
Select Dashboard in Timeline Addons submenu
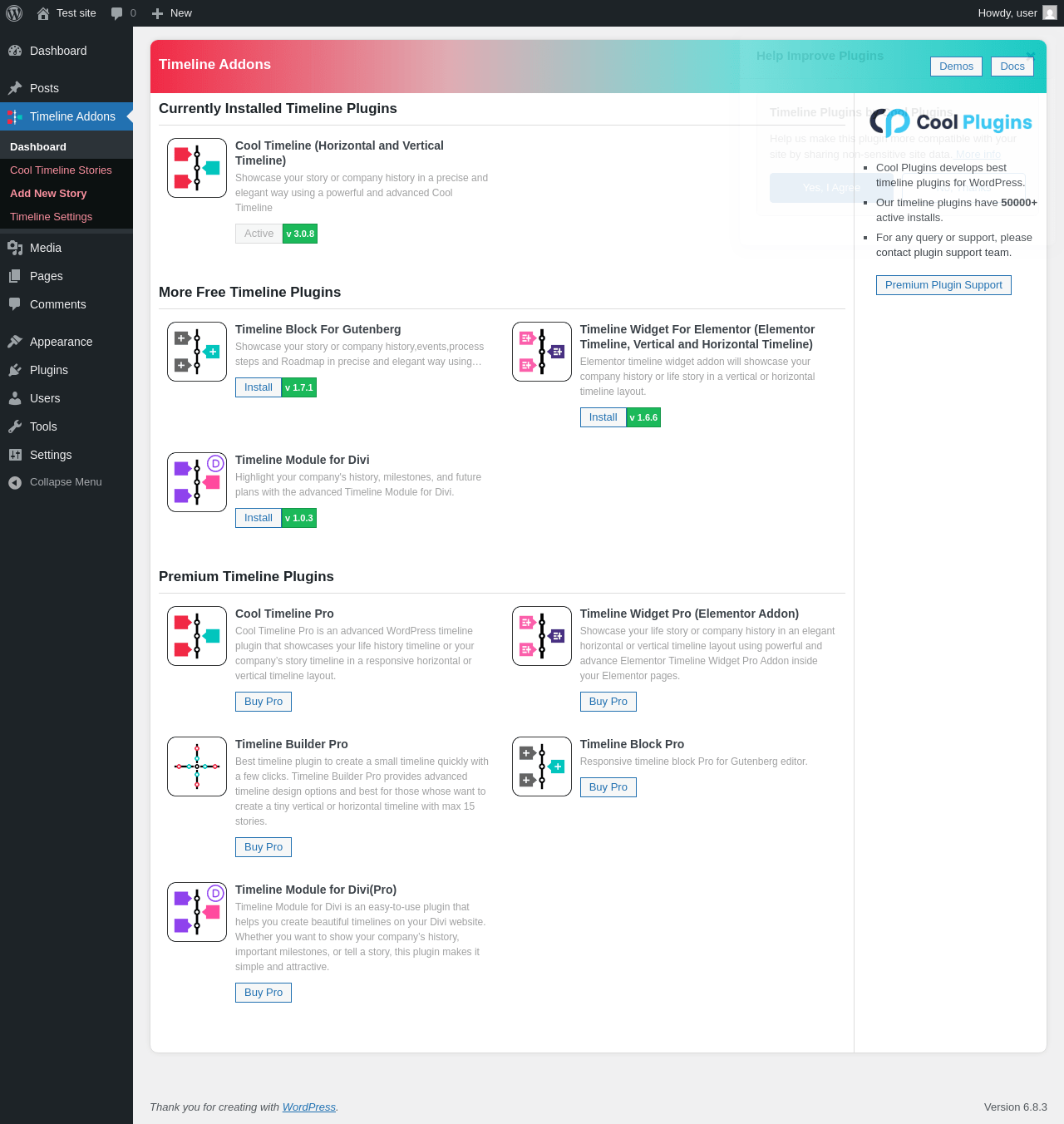[66, 146]
